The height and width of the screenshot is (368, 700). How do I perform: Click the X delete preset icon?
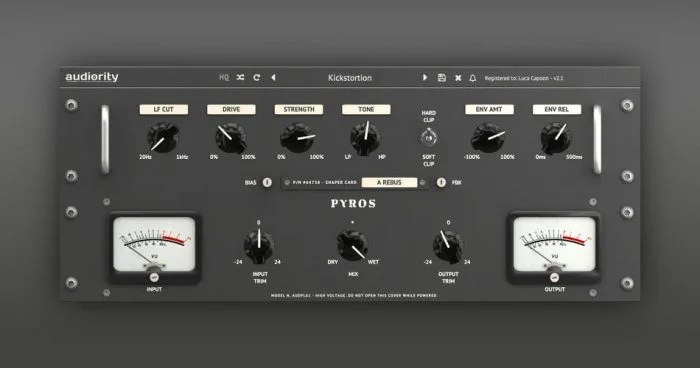click(x=458, y=78)
